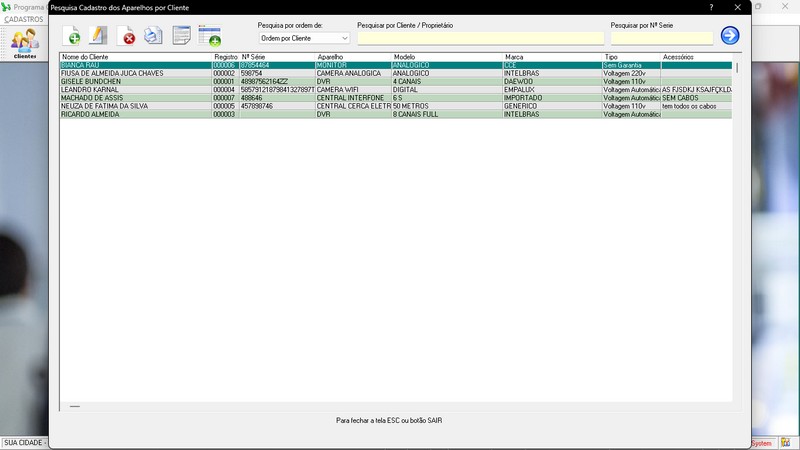The width and height of the screenshot is (800, 450).
Task: Click the CAMERA ANALOGICA aparelho cell
Action: tap(354, 73)
